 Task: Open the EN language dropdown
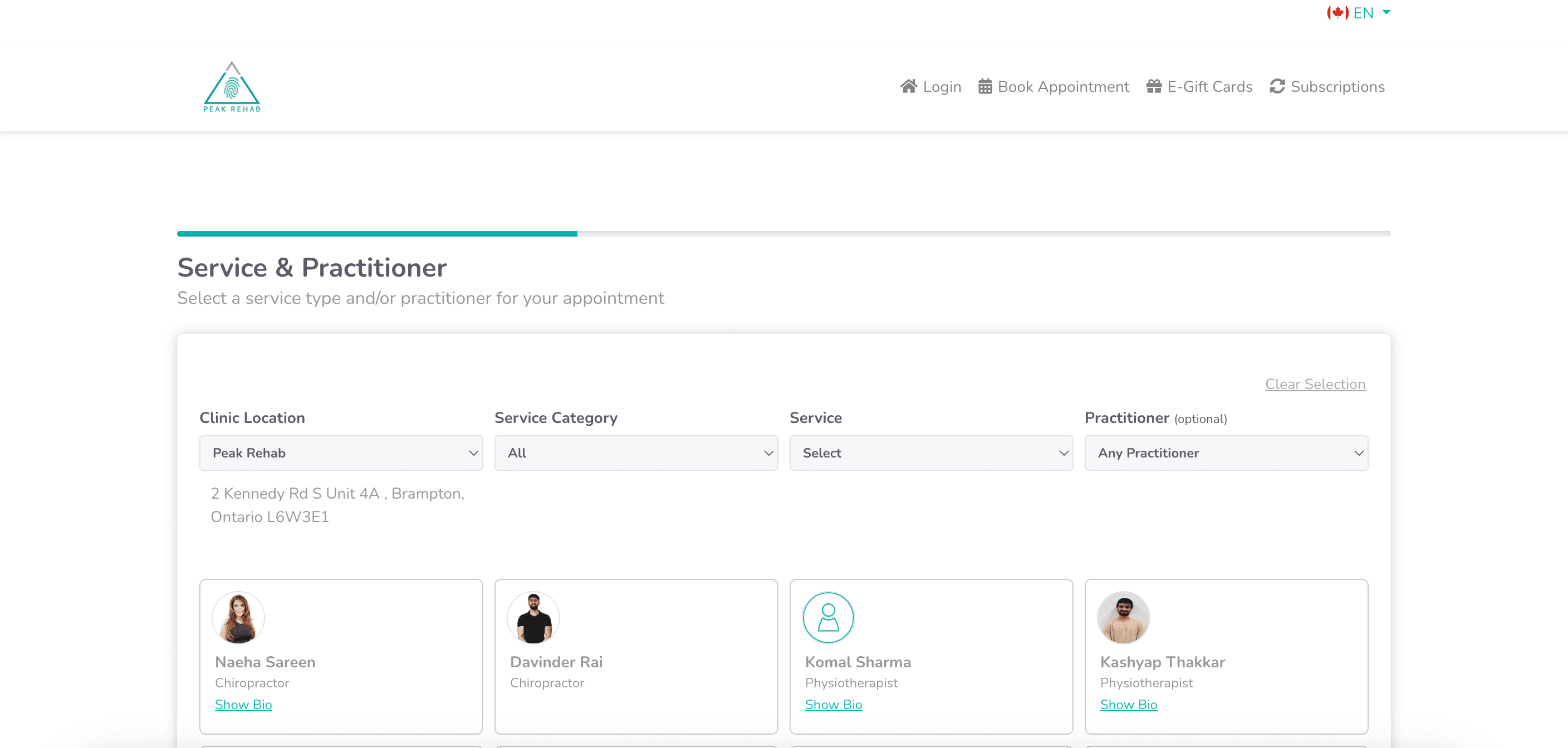(x=1372, y=13)
